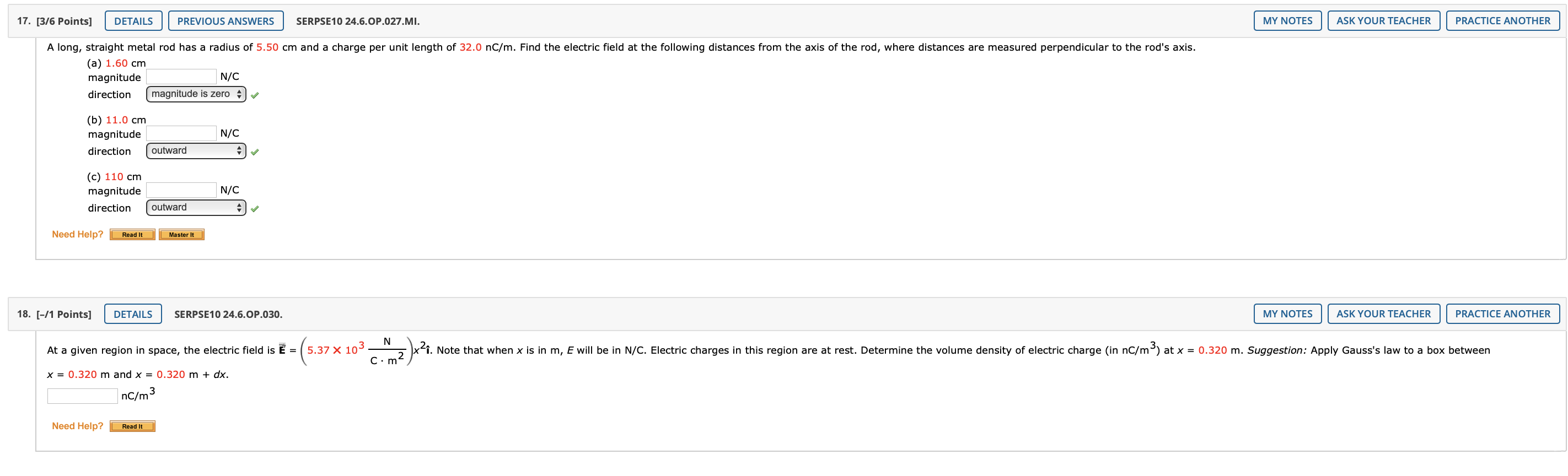1568x476 pixels.
Task: Click the green checkmark beside part (a) direction
Action: pos(254,95)
